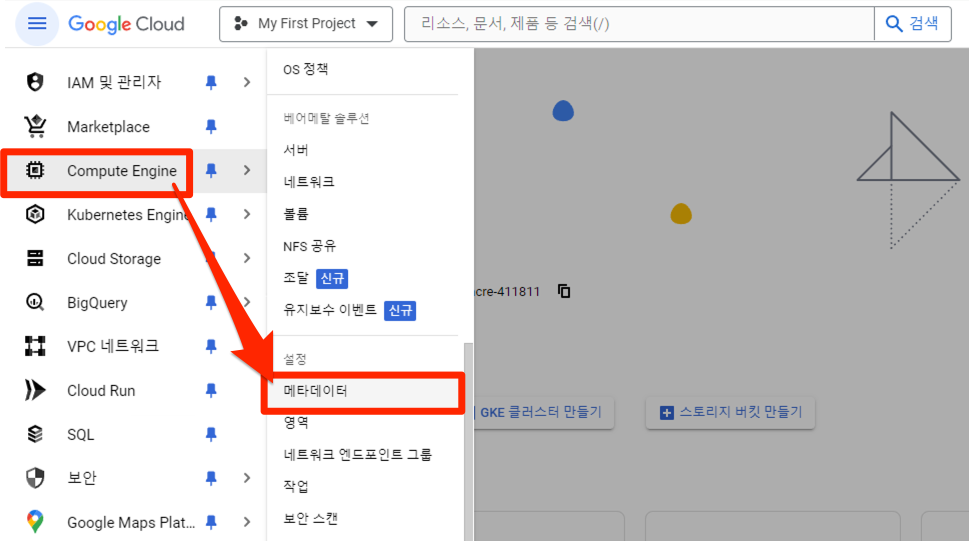
Task: Open Google Maps Platform menu item
Action: (131, 522)
